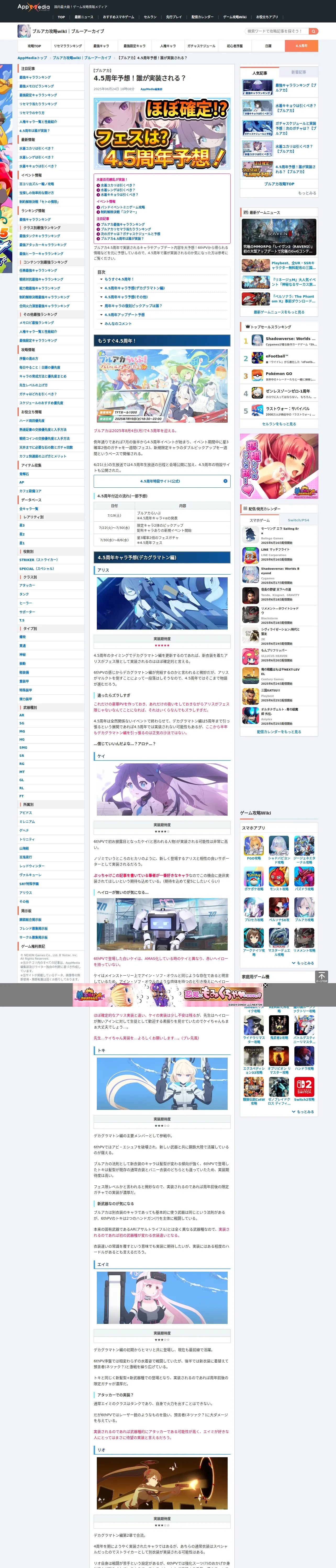This screenshot has height=1568, width=336.
Task: Open Switch2攻略 icon
Action: coord(304,1087)
